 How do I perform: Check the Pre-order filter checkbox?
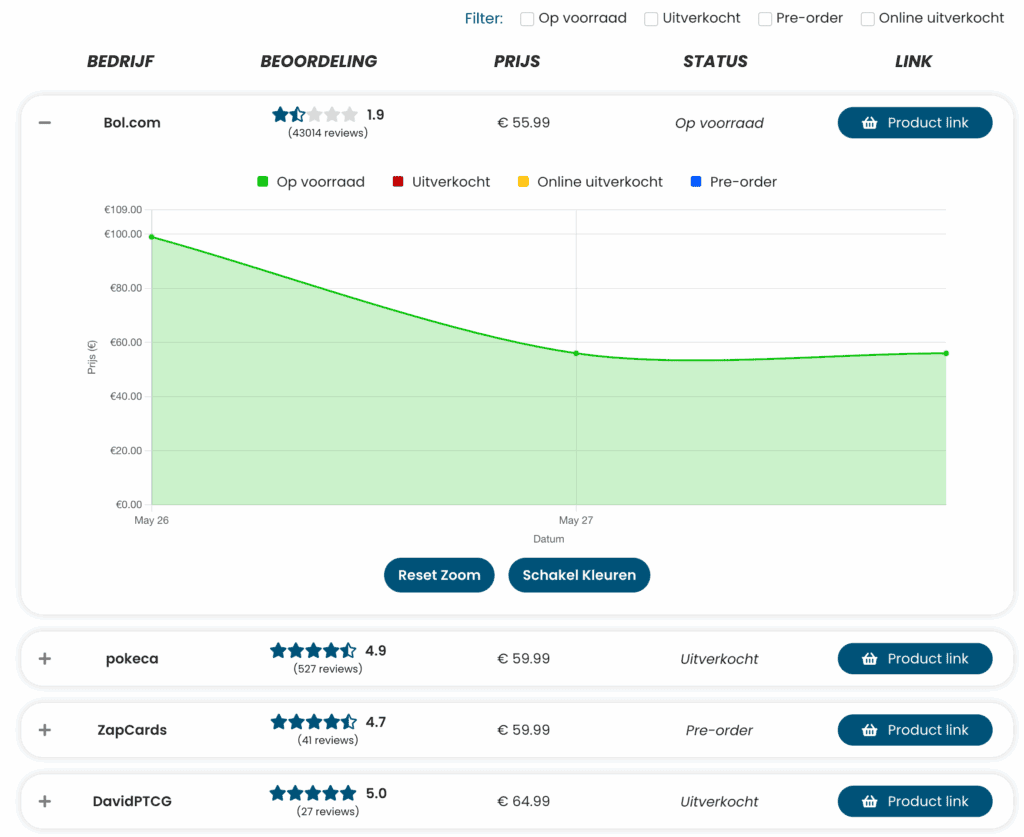coord(765,19)
